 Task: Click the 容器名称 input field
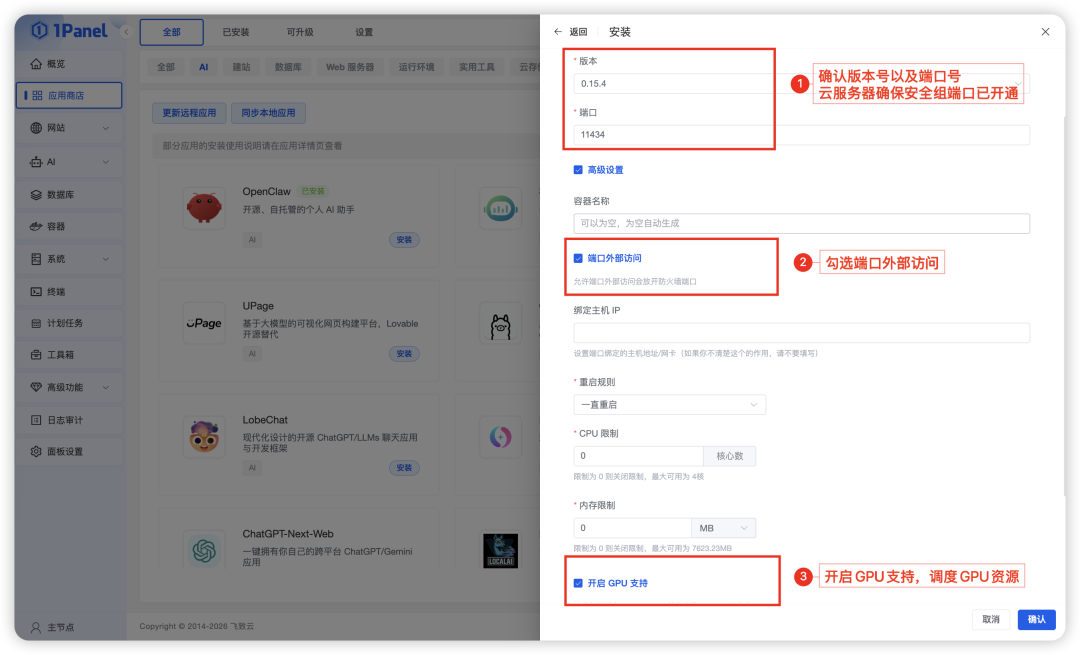(801, 223)
